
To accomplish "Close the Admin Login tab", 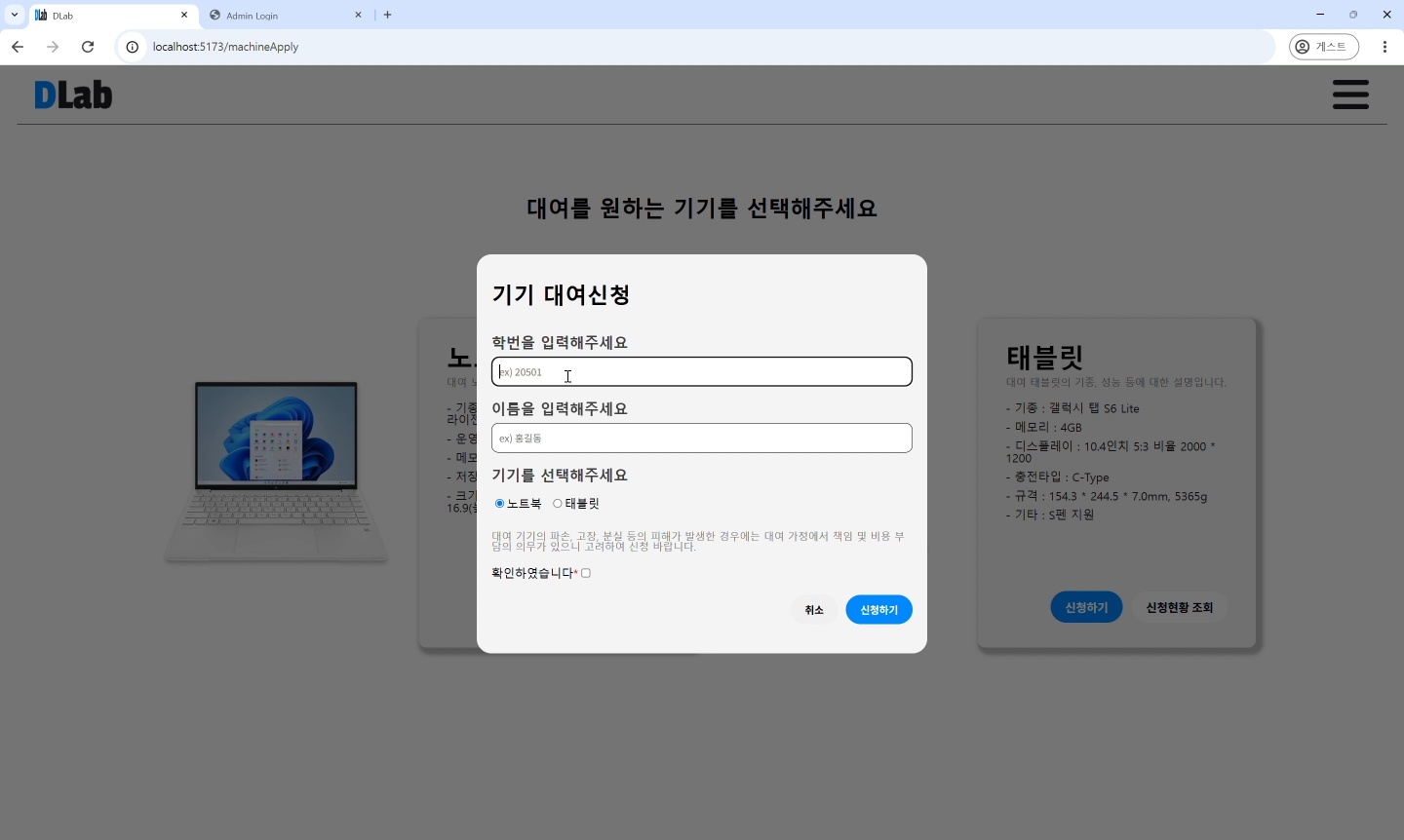I will tap(358, 15).
